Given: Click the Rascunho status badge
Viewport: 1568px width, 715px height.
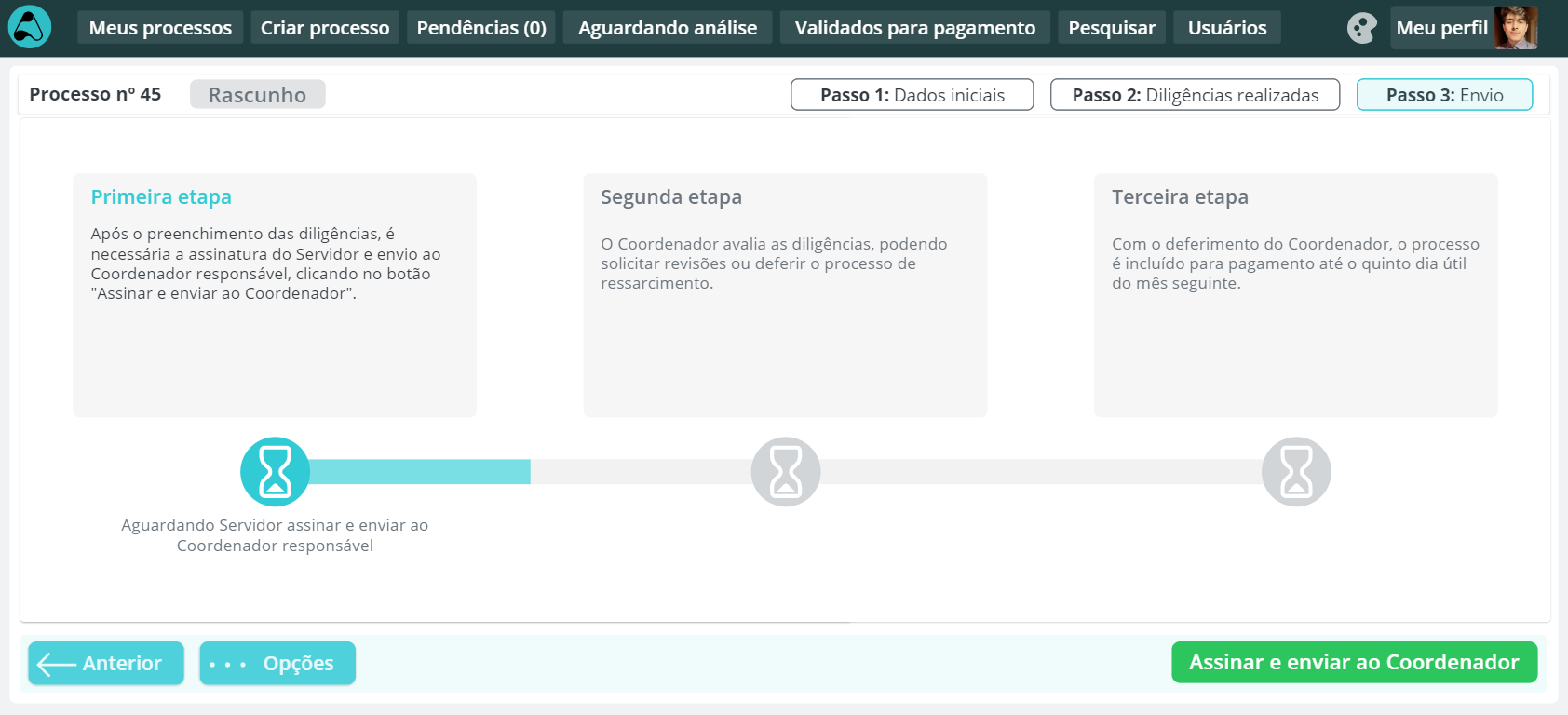Looking at the screenshot, I should click(x=258, y=94).
